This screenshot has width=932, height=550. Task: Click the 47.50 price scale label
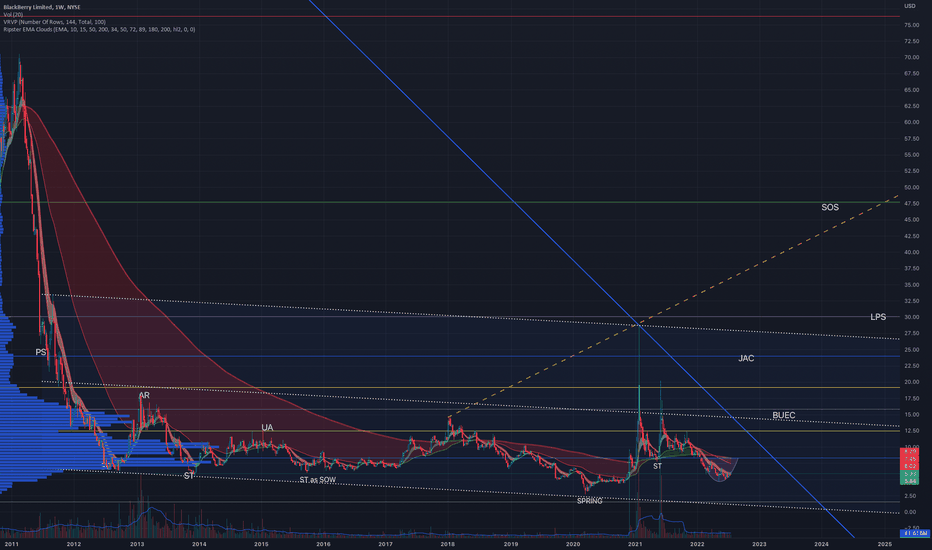tap(912, 203)
